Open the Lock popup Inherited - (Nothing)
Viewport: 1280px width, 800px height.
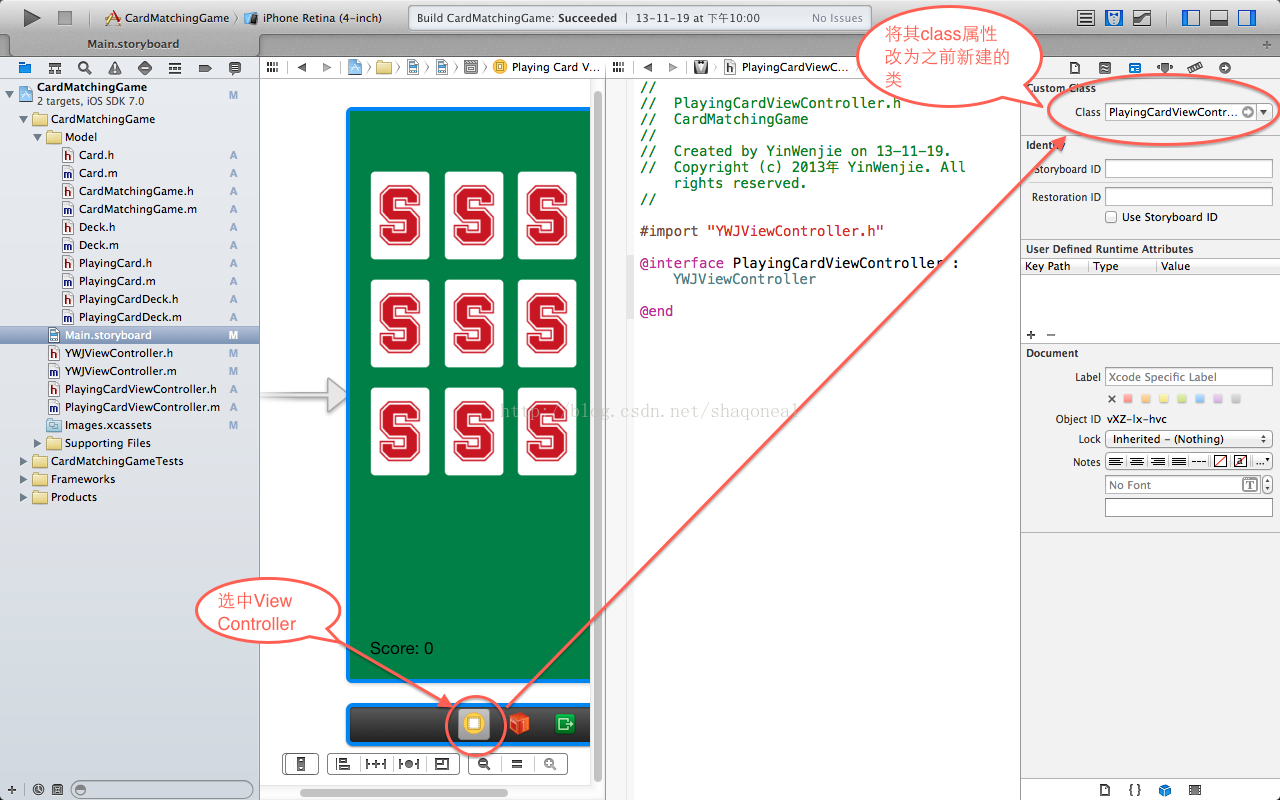pyautogui.click(x=1189, y=439)
